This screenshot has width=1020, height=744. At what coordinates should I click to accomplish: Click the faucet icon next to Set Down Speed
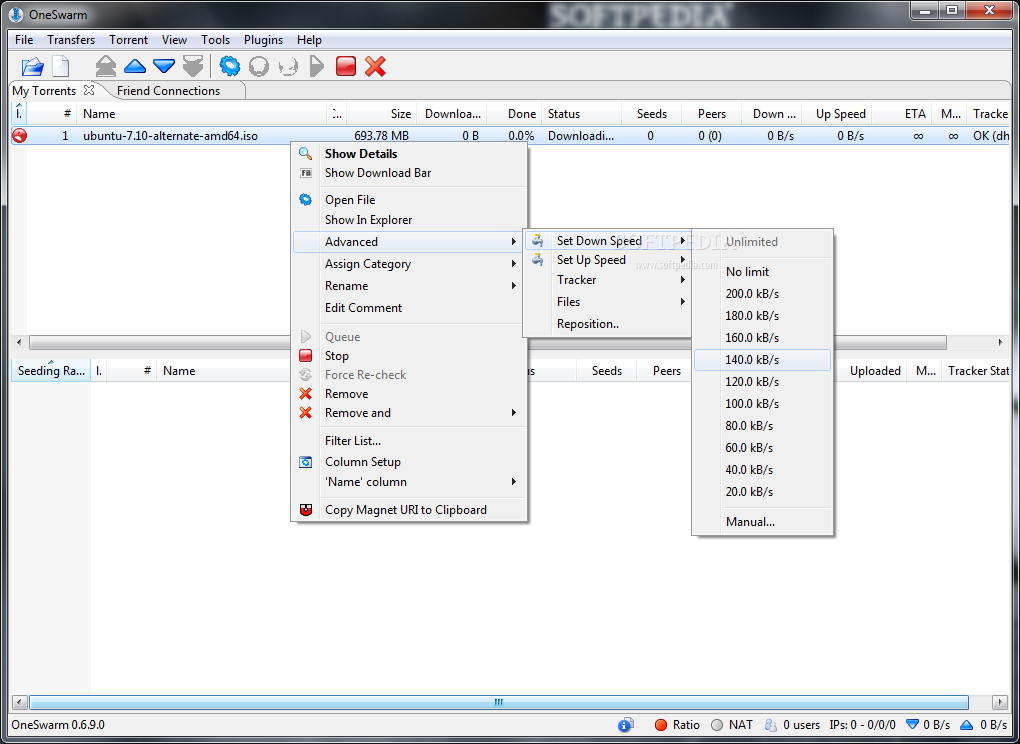[x=537, y=241]
